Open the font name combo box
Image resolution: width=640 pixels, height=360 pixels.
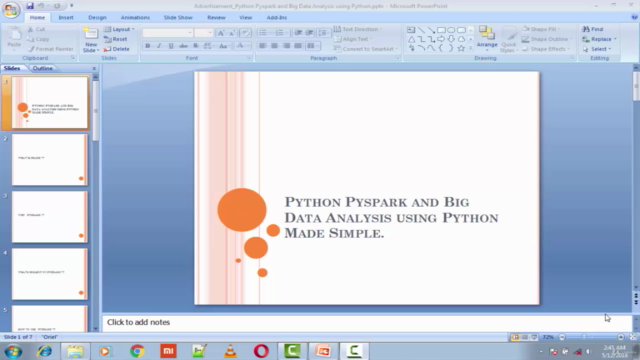coord(167,33)
